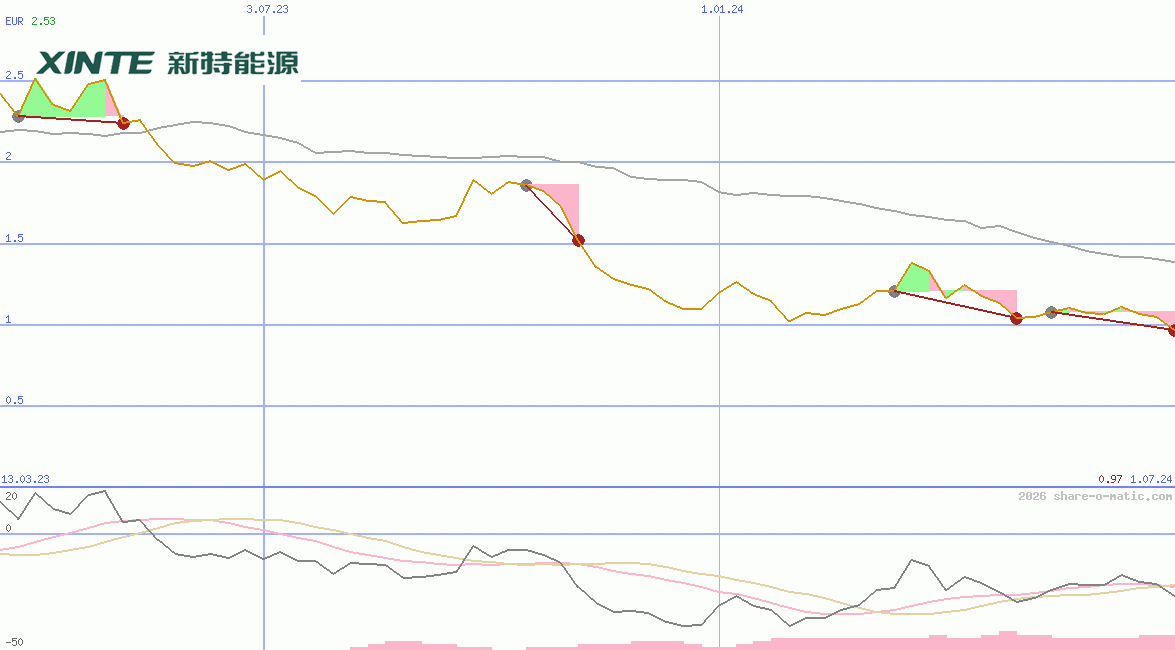This screenshot has width=1175, height=650.
Task: Select the red marker dot below the logo
Action: point(123,123)
